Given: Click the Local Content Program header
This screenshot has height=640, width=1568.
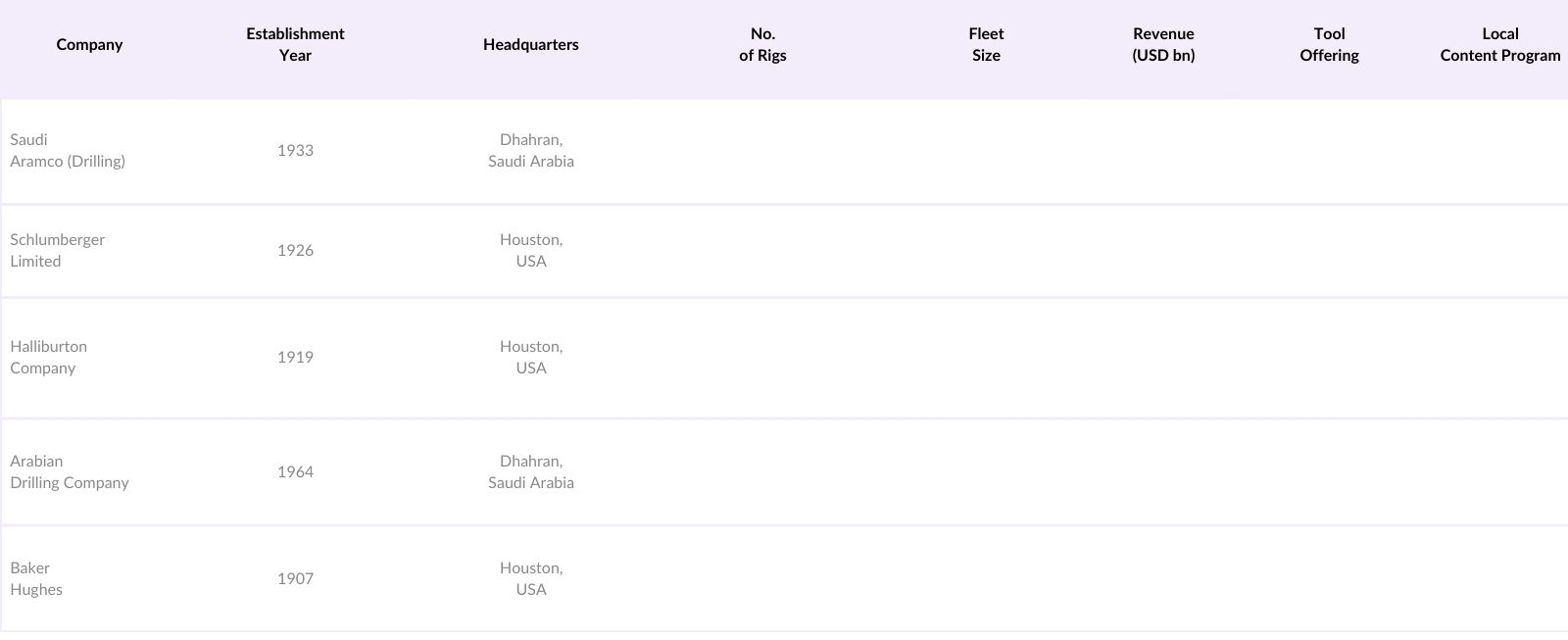Looking at the screenshot, I should (1499, 45).
